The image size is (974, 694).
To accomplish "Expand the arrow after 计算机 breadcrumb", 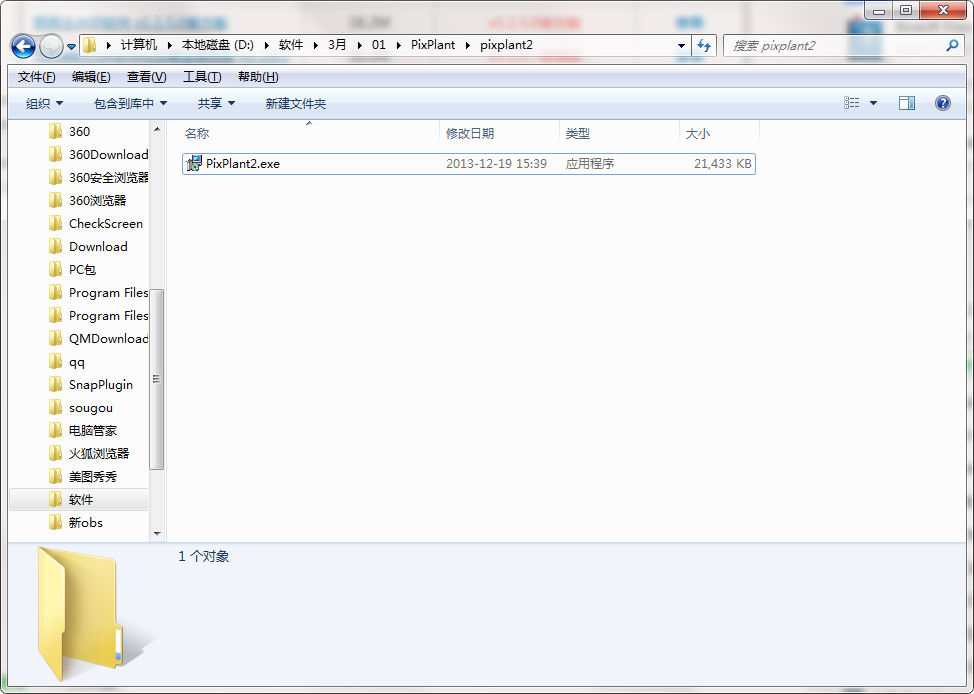I will pos(170,45).
